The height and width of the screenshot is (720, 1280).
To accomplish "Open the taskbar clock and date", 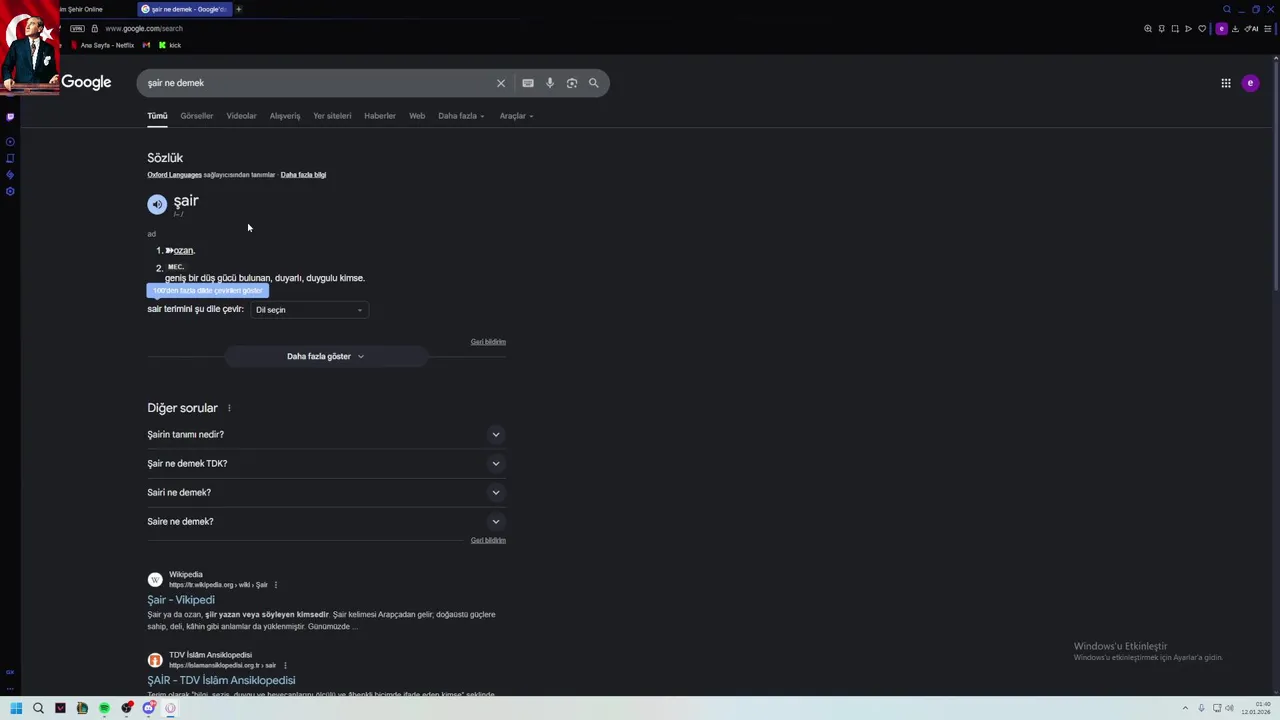I will [x=1255, y=708].
